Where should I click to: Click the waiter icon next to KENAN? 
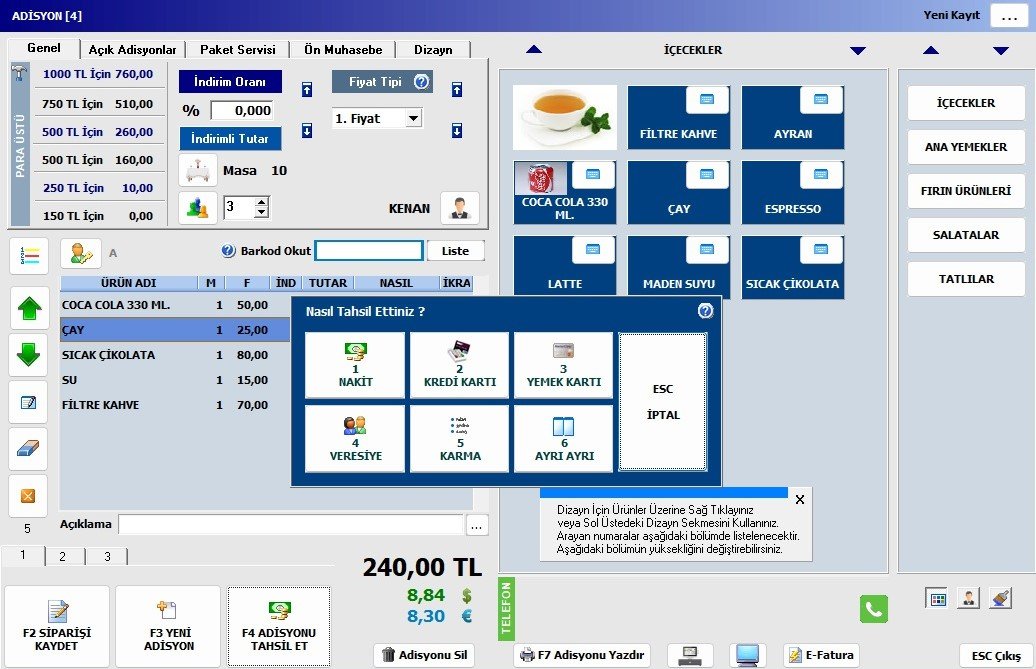tap(459, 208)
